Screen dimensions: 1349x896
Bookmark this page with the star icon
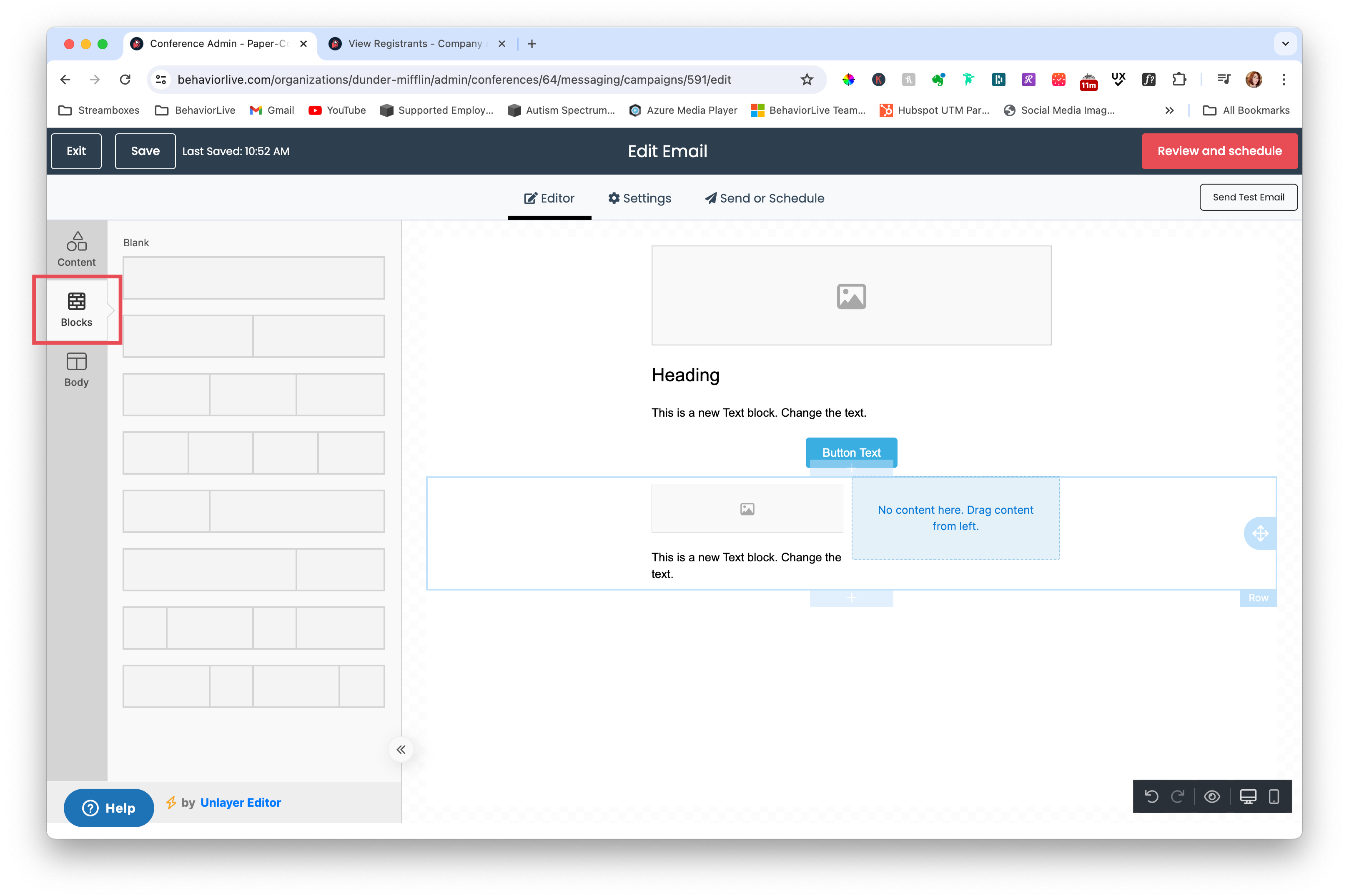coord(807,80)
